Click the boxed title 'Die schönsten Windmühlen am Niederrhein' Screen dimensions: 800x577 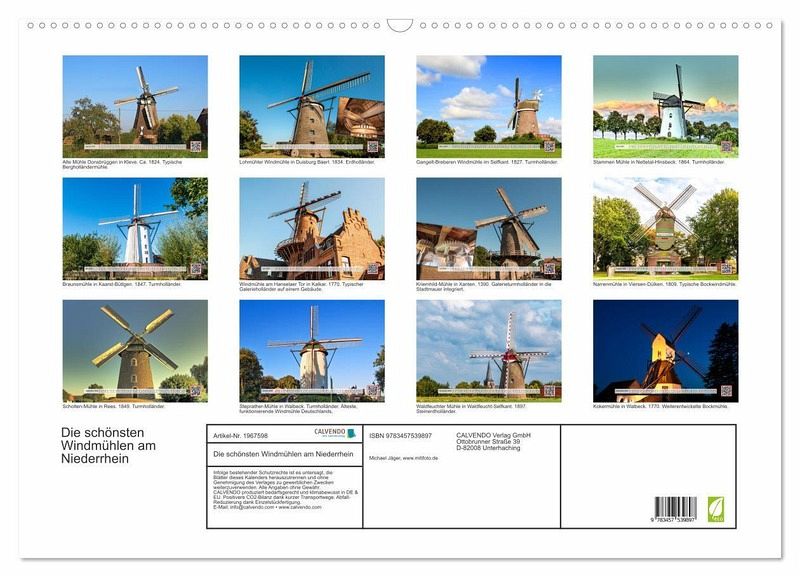tap(283, 454)
